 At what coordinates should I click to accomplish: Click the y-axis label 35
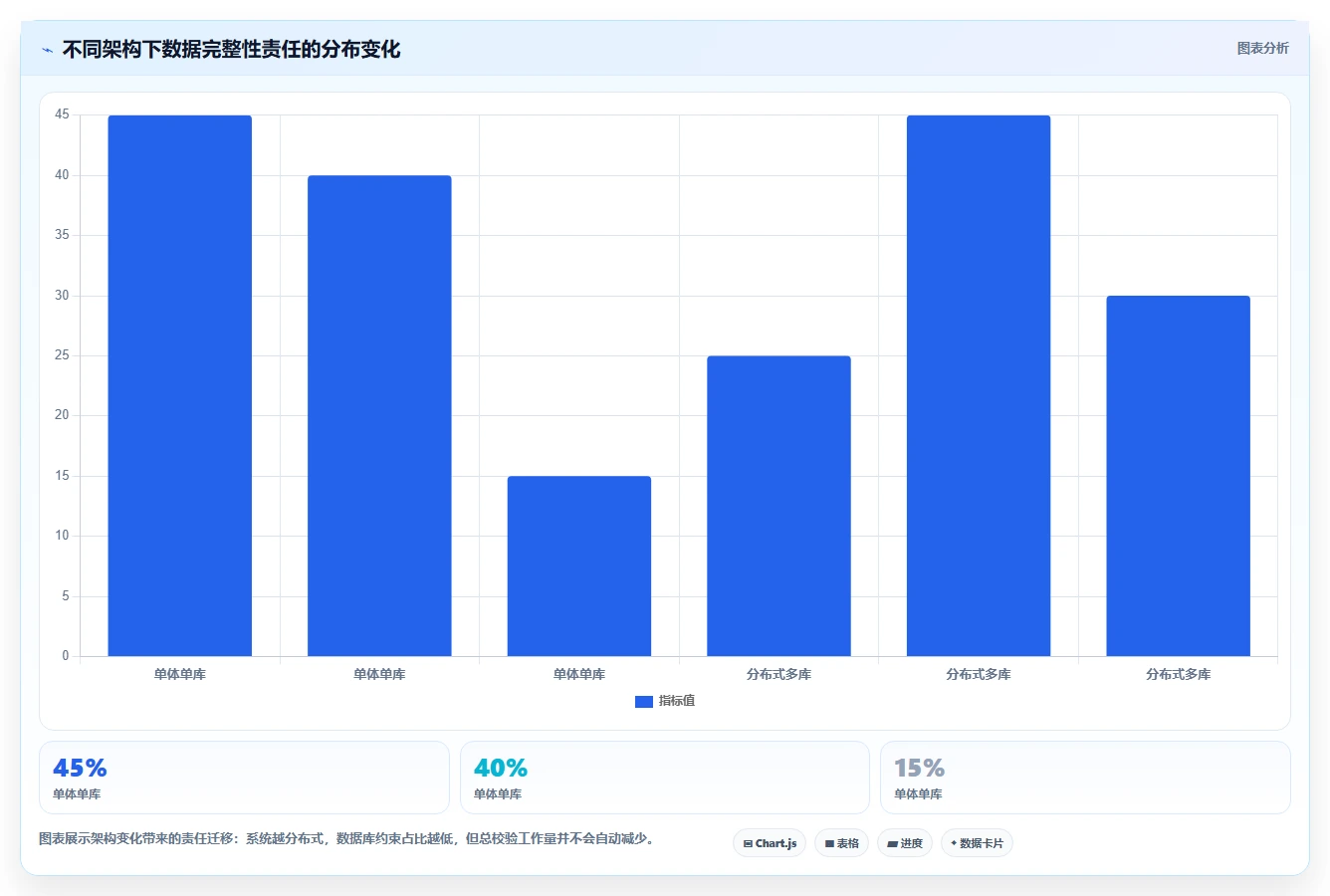click(62, 235)
